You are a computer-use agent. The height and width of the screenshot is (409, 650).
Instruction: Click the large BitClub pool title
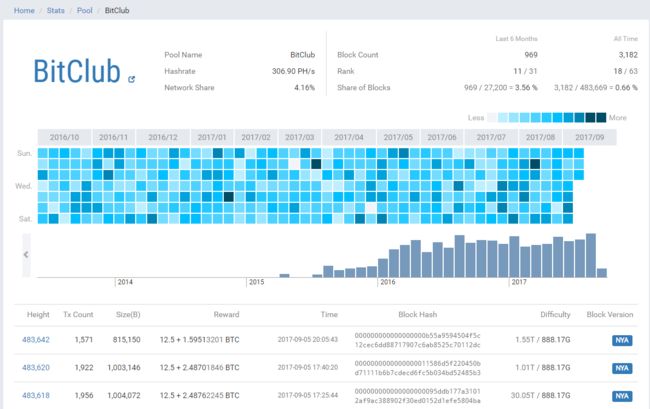pyautogui.click(x=77, y=71)
